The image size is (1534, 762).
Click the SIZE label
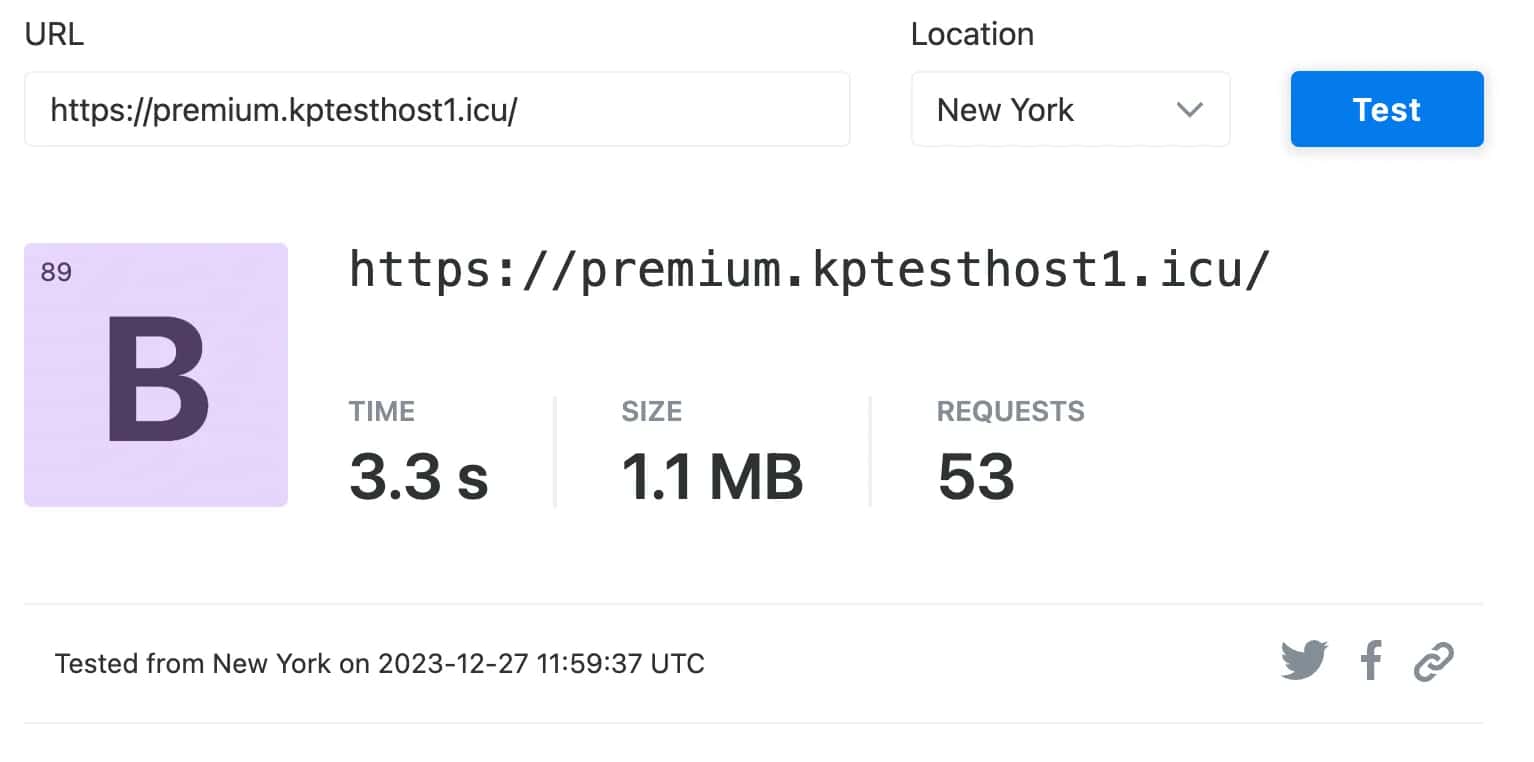point(651,411)
